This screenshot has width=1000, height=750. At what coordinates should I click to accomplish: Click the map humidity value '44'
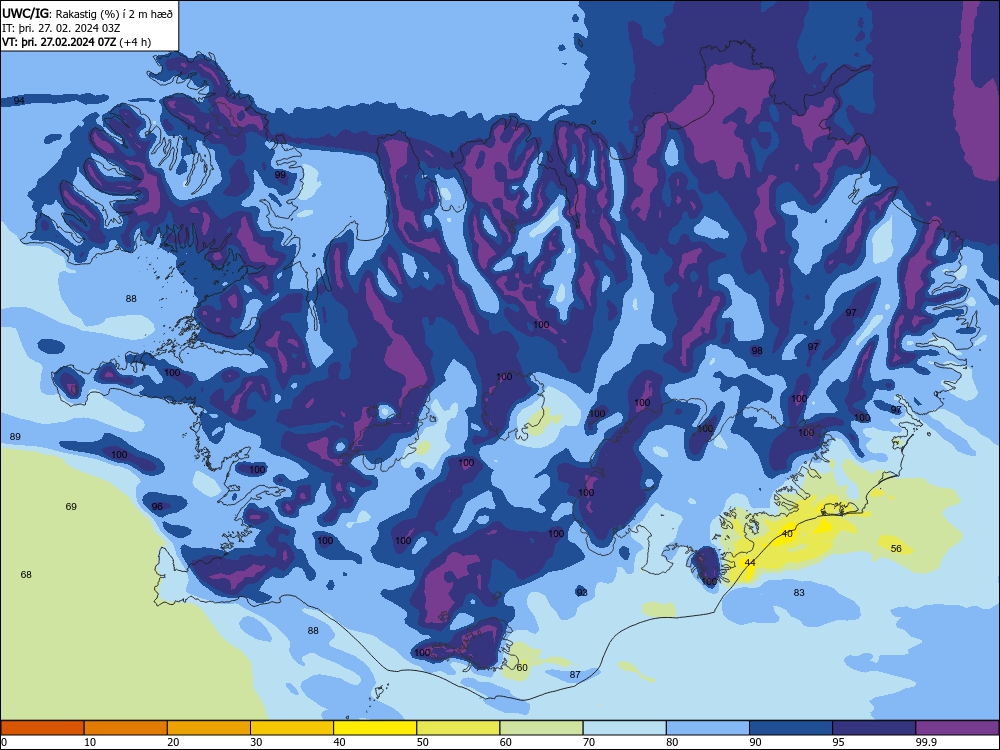(750, 562)
